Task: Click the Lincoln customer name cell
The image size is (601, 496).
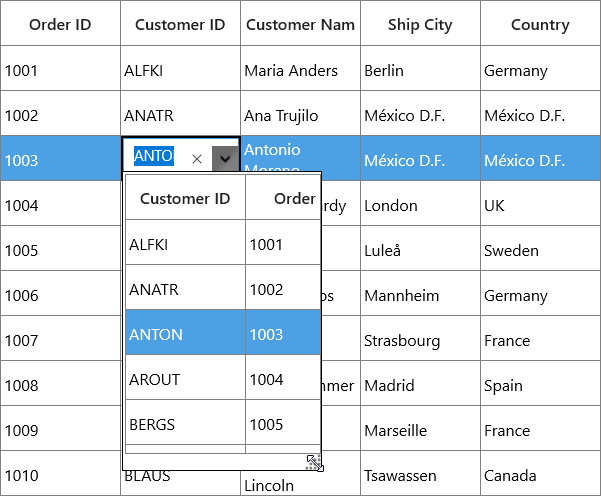Action: pos(300,483)
